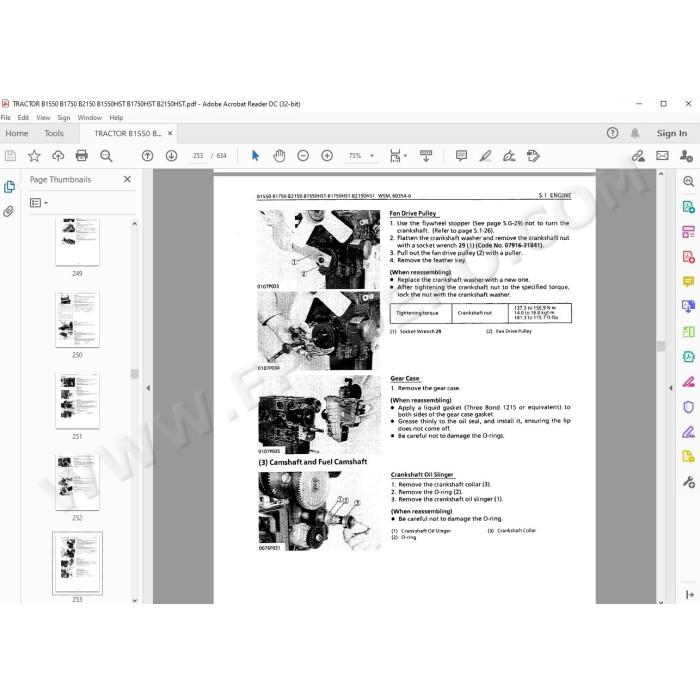Open the notifications bell
Image resolution: width=700 pixels, height=700 pixels.
[x=635, y=133]
